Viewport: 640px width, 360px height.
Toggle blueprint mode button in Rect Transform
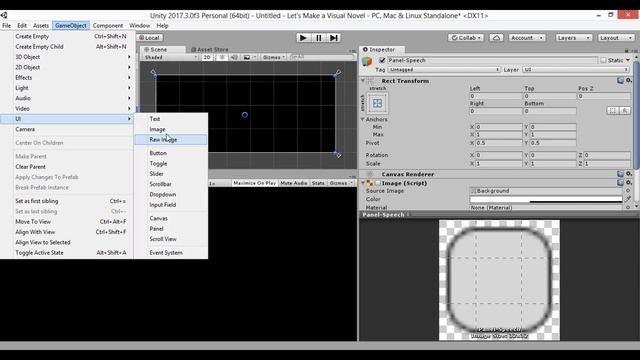pos(613,111)
